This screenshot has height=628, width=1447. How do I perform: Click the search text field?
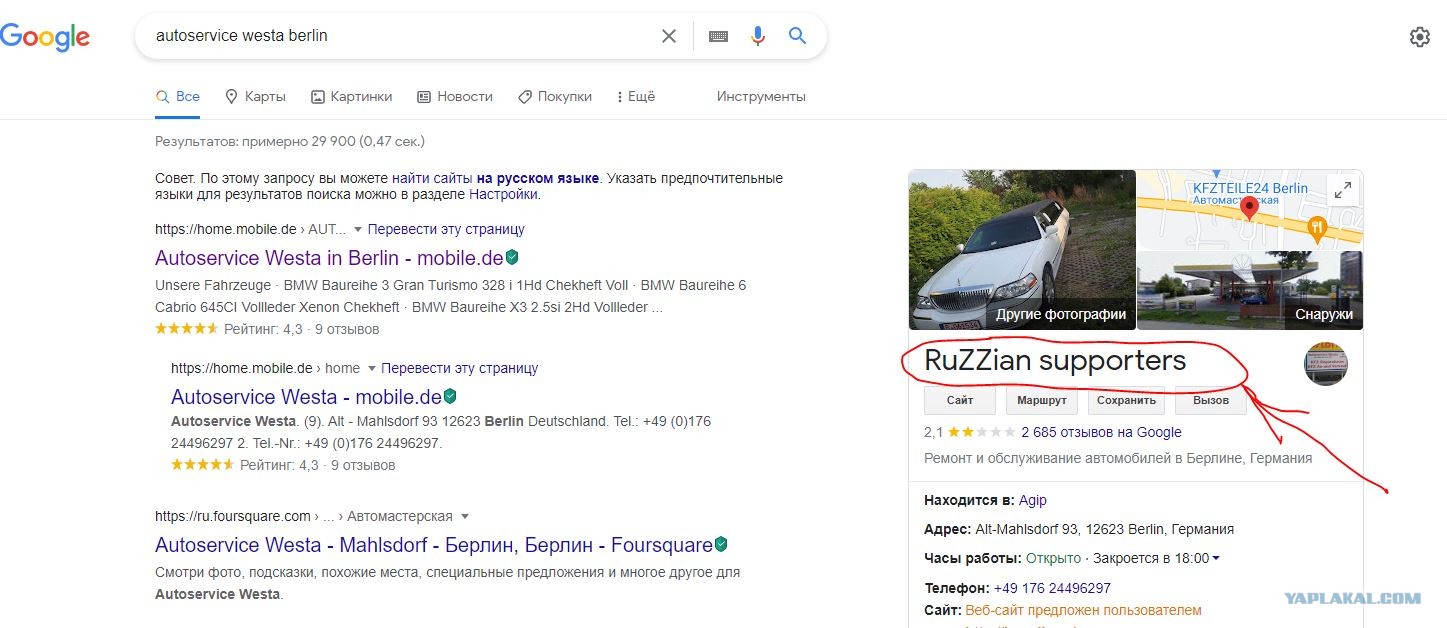pyautogui.click(x=400, y=36)
